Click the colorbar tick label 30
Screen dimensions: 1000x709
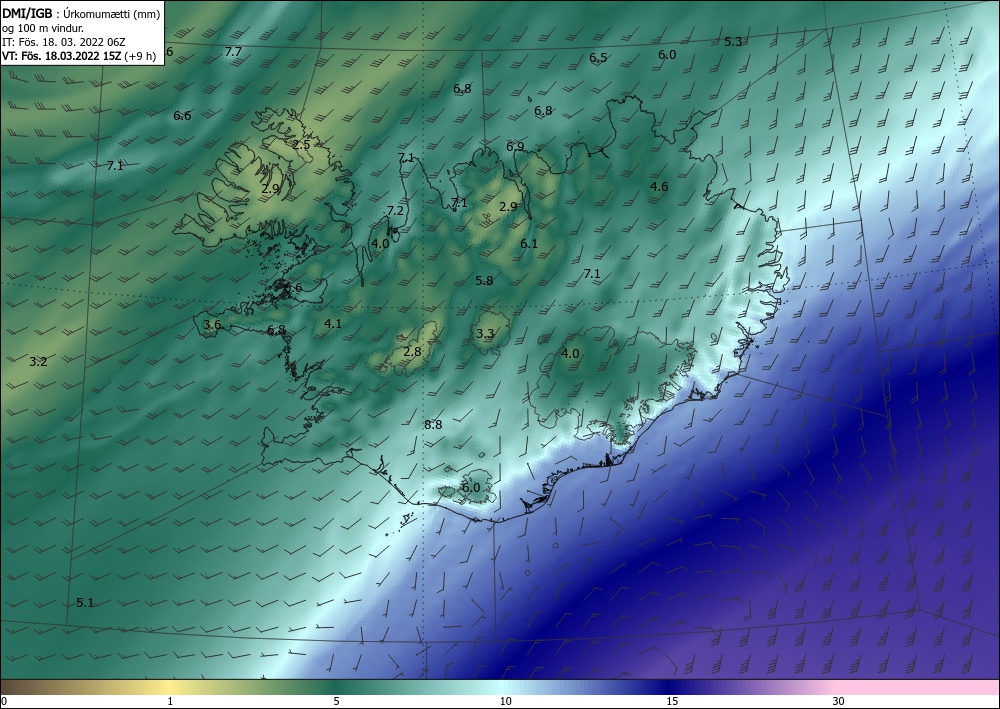point(839,702)
